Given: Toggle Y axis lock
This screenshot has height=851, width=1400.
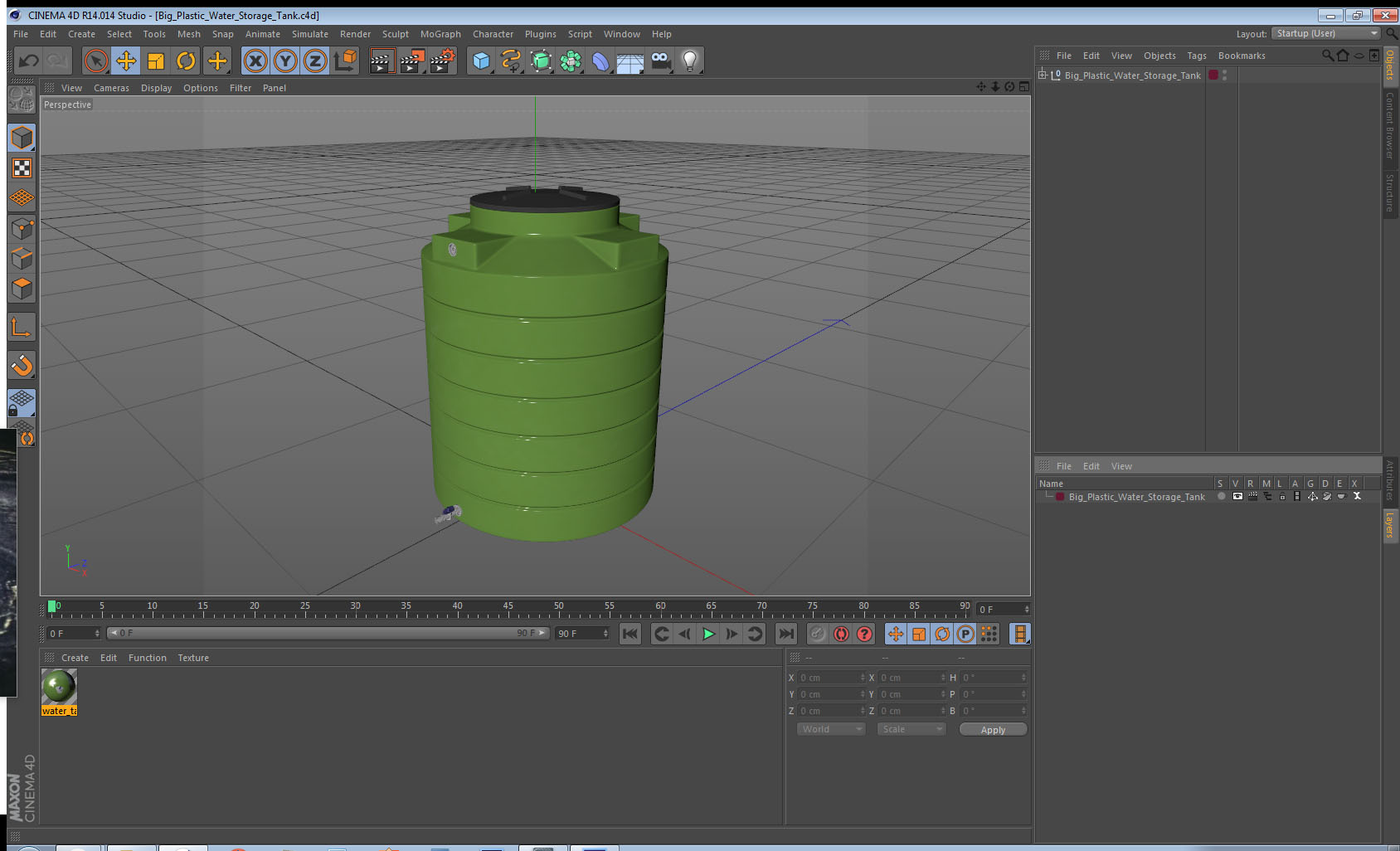Looking at the screenshot, I should [x=285, y=61].
